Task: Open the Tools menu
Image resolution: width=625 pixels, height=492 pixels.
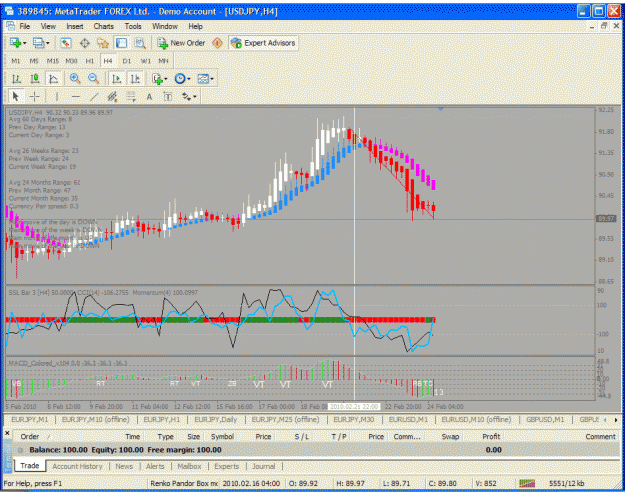Action: coord(133,26)
